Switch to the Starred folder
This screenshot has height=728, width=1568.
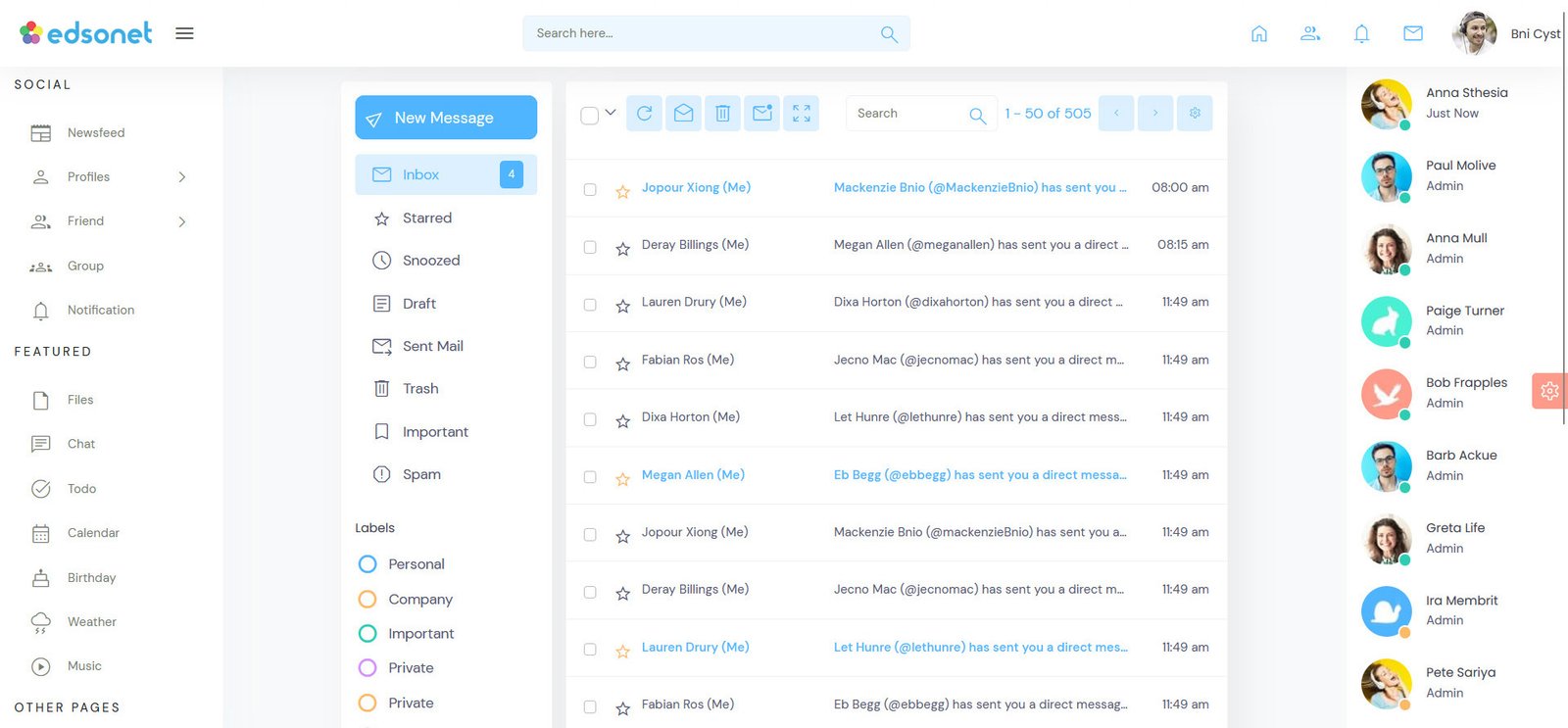(426, 218)
